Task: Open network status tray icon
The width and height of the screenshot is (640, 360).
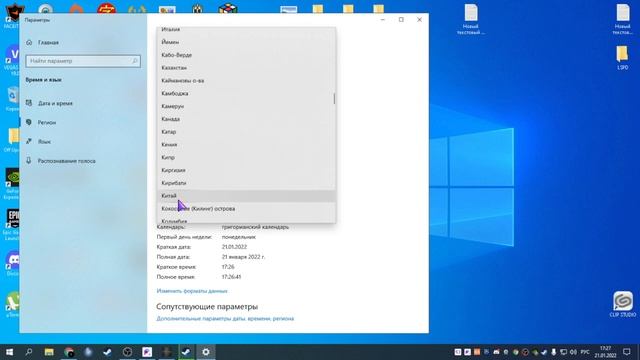Action: click(x=563, y=352)
